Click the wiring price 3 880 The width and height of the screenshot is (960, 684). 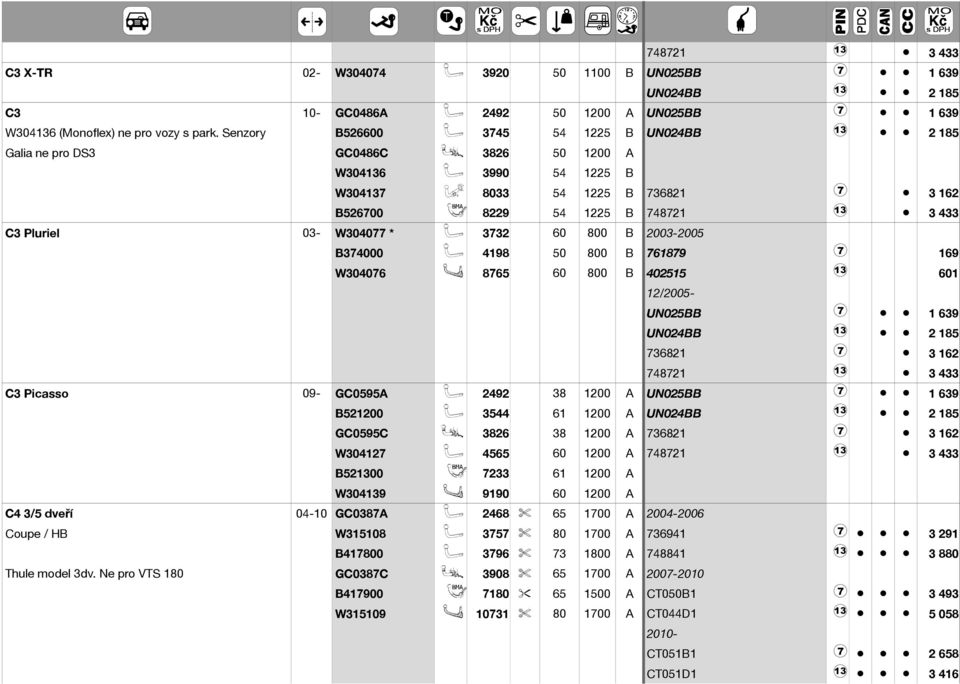(x=943, y=554)
